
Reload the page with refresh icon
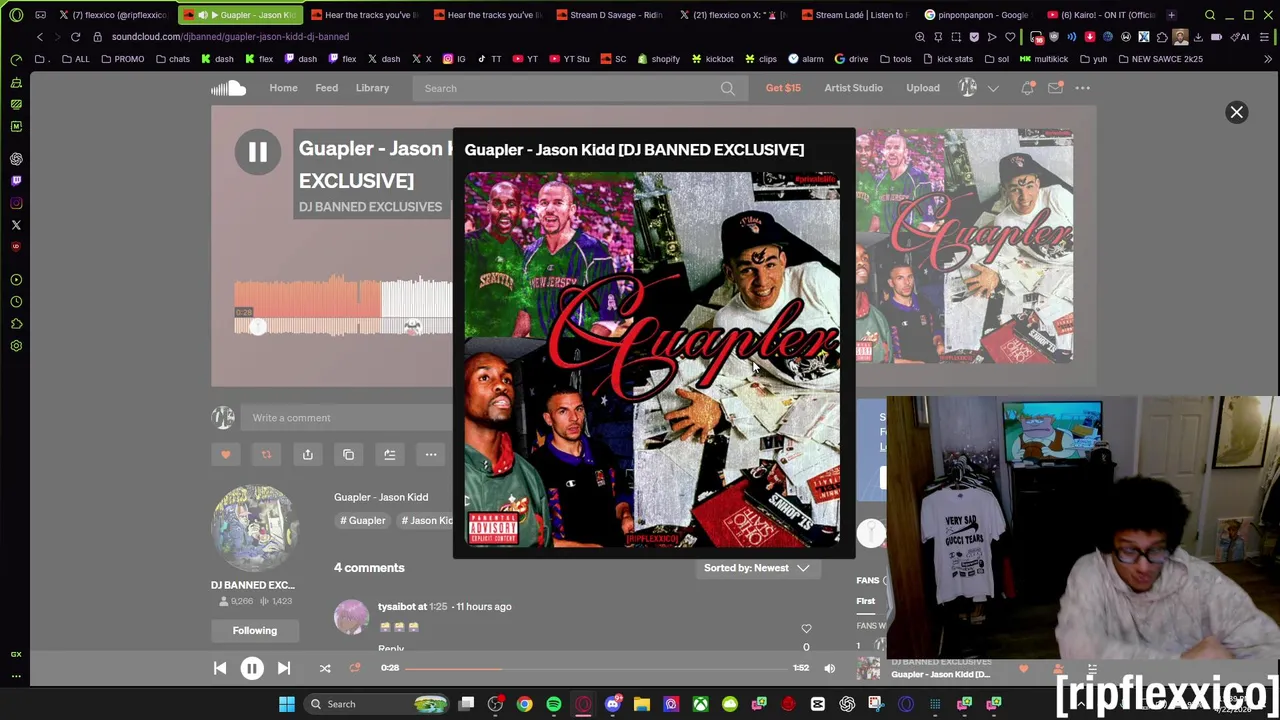click(75, 37)
